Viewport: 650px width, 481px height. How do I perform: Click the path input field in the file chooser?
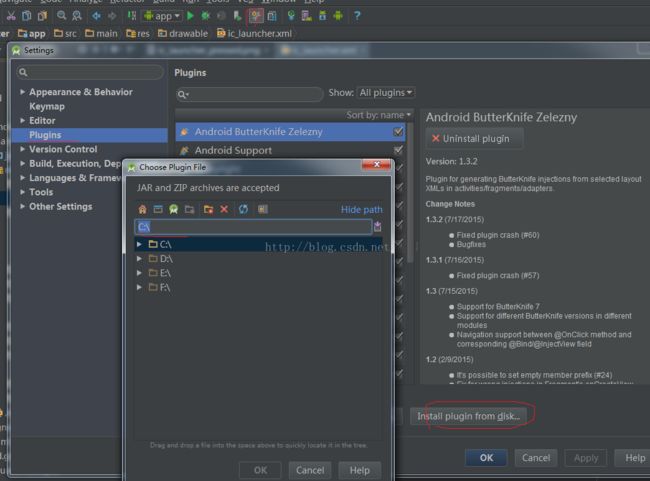(253, 227)
